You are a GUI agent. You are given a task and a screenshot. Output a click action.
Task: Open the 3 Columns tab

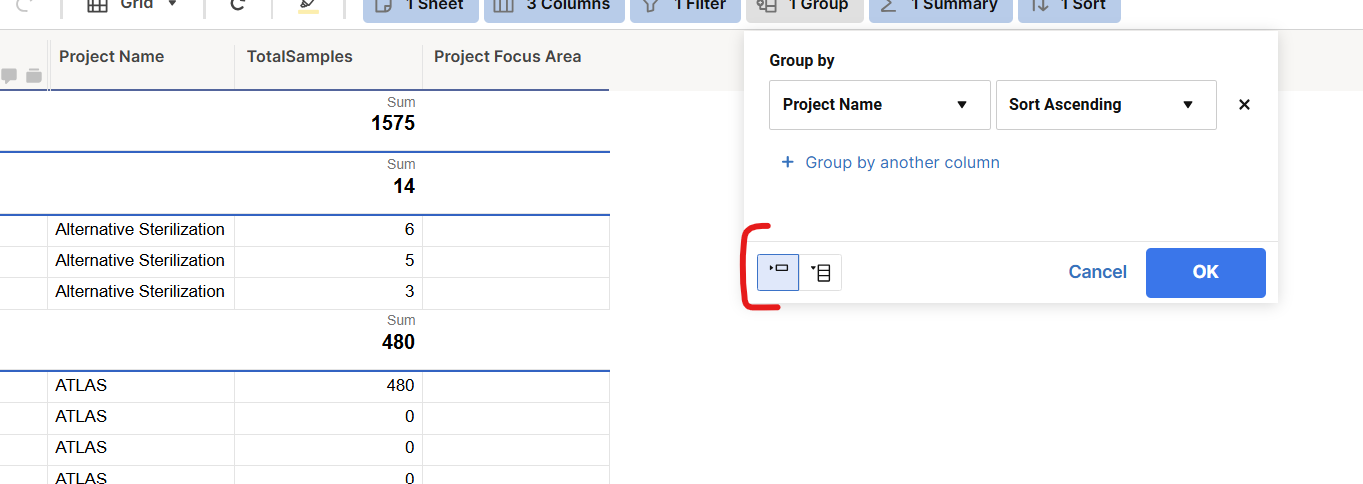554,7
